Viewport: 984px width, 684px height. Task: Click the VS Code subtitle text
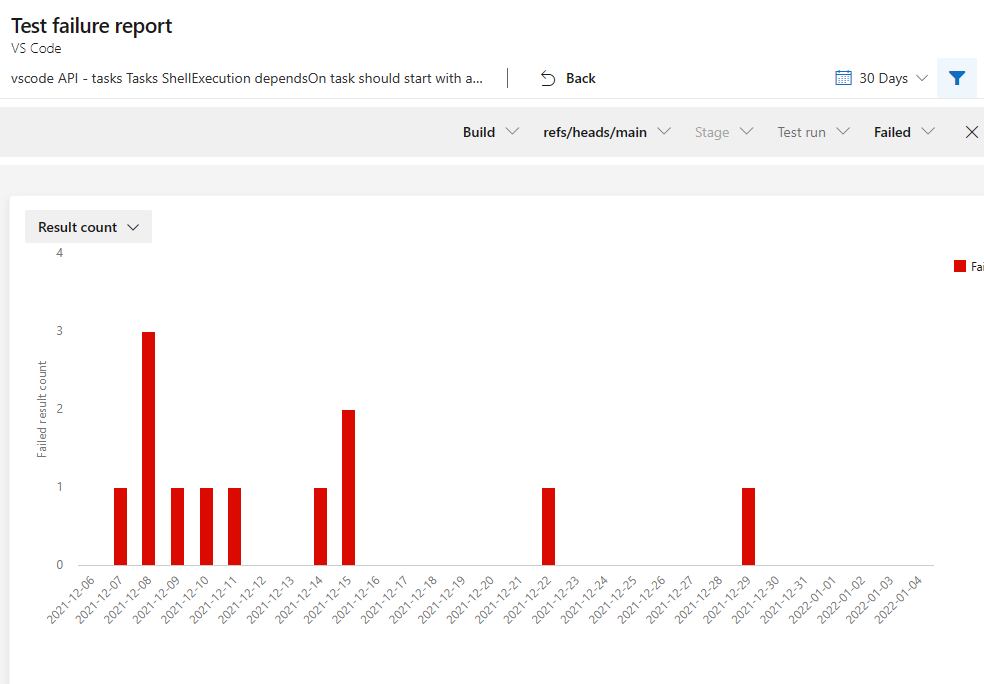point(36,48)
